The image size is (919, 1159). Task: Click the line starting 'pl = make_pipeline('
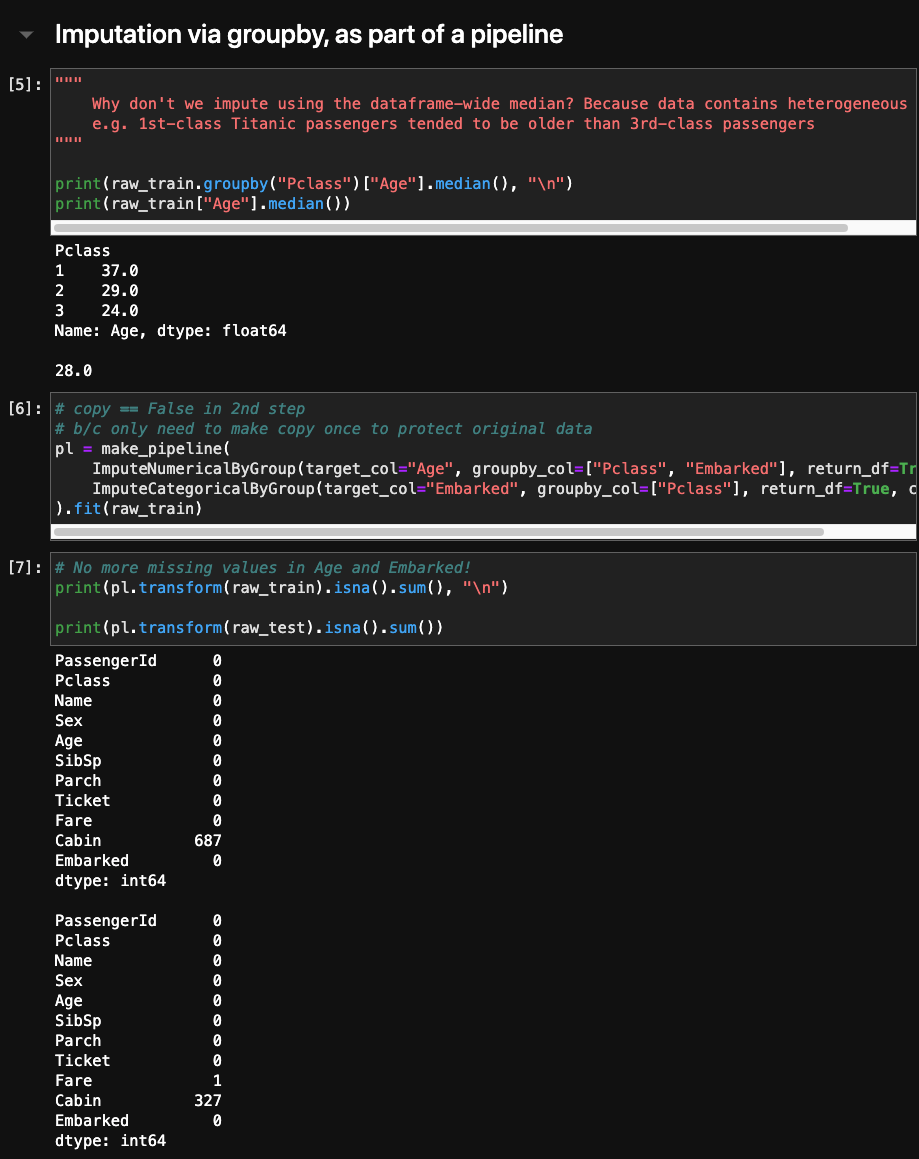pos(143,449)
